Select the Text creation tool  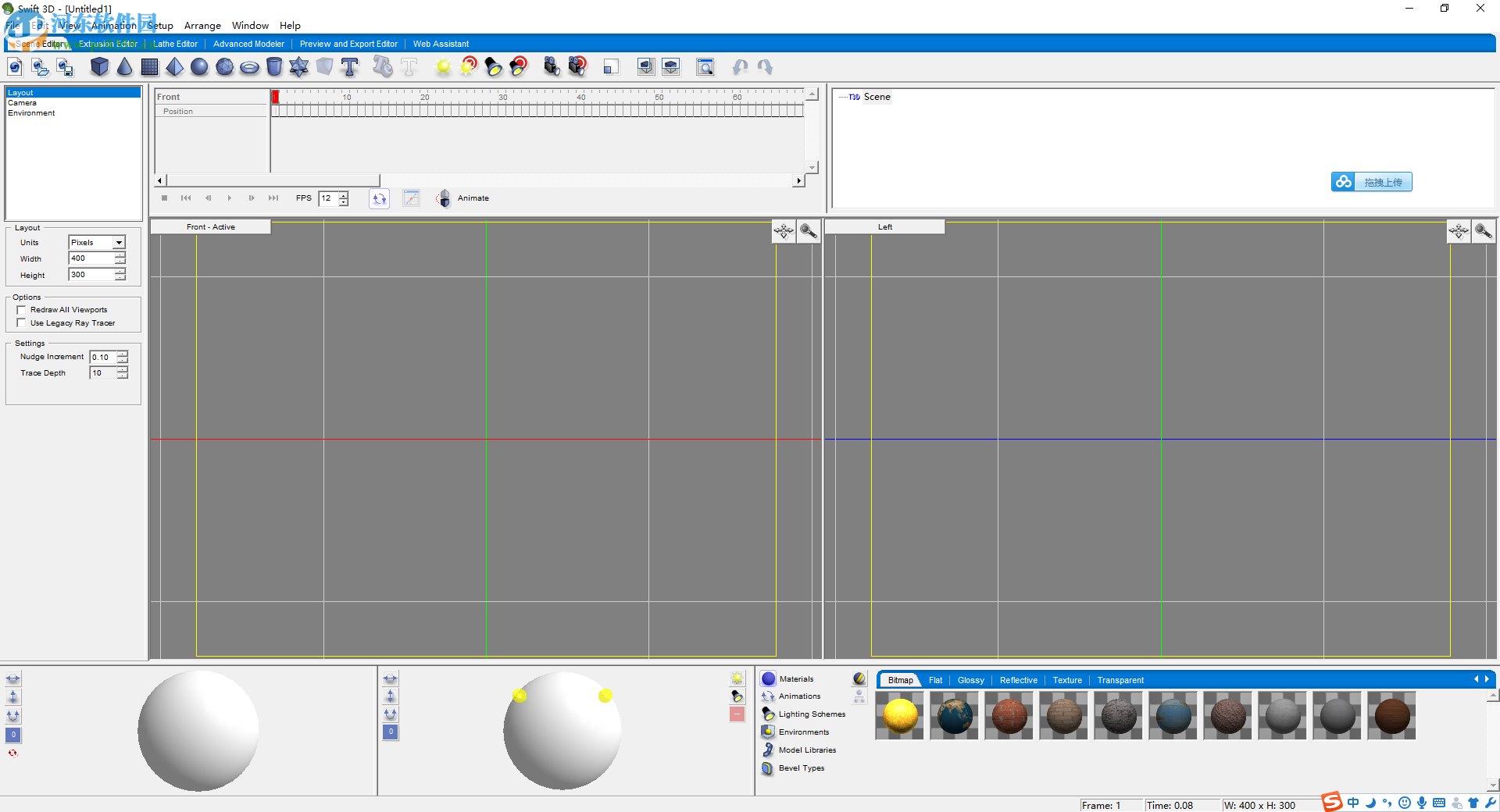click(350, 67)
